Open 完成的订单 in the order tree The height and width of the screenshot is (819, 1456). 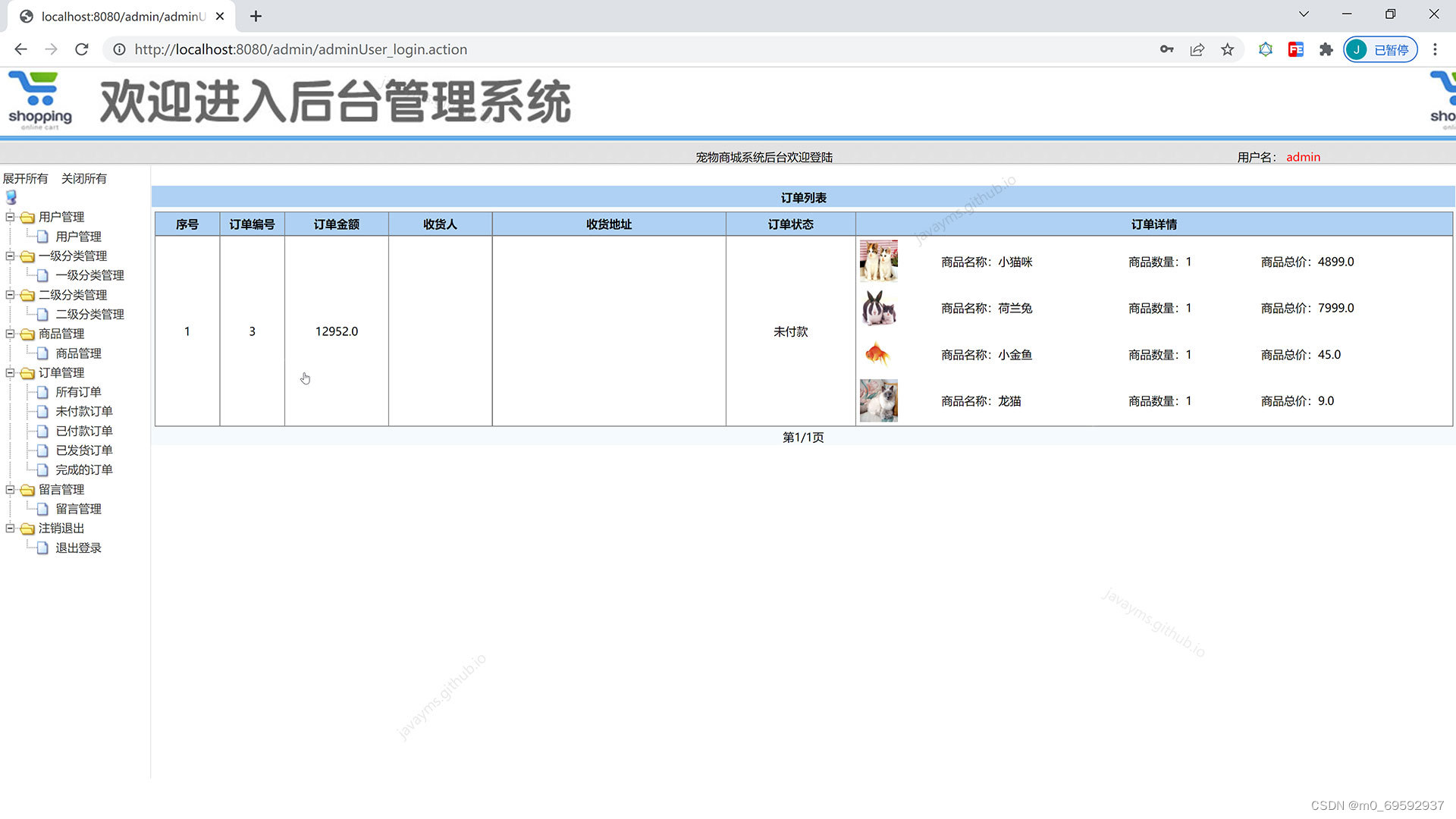(84, 469)
